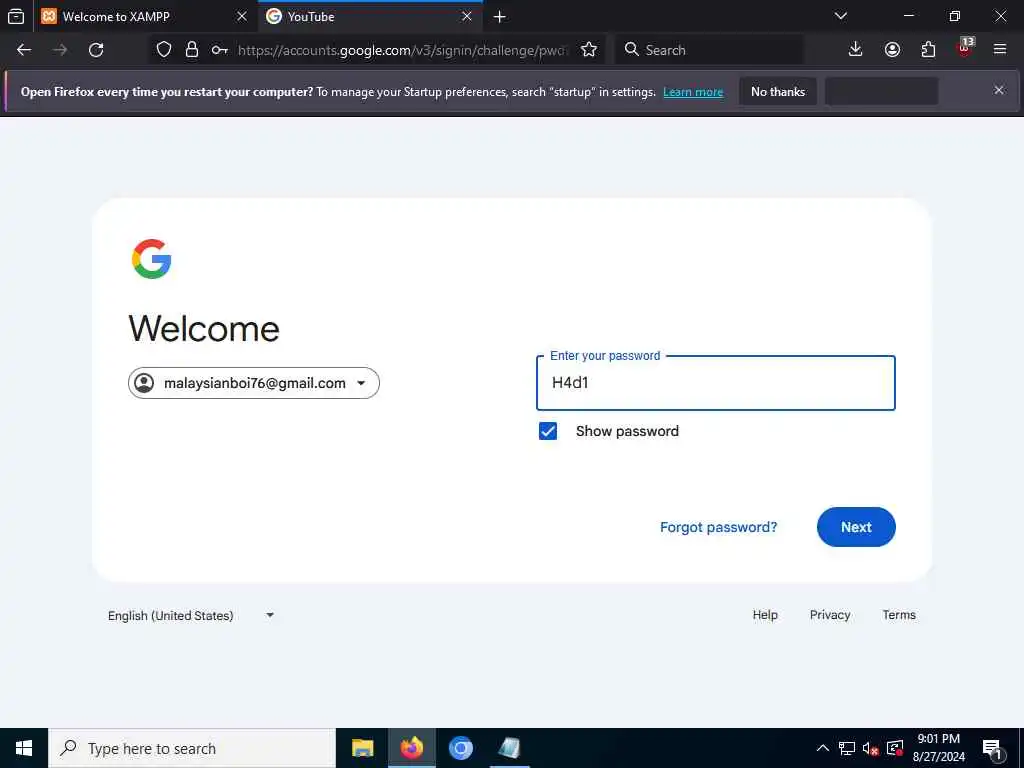Open Terms link in footer

pyautogui.click(x=899, y=615)
